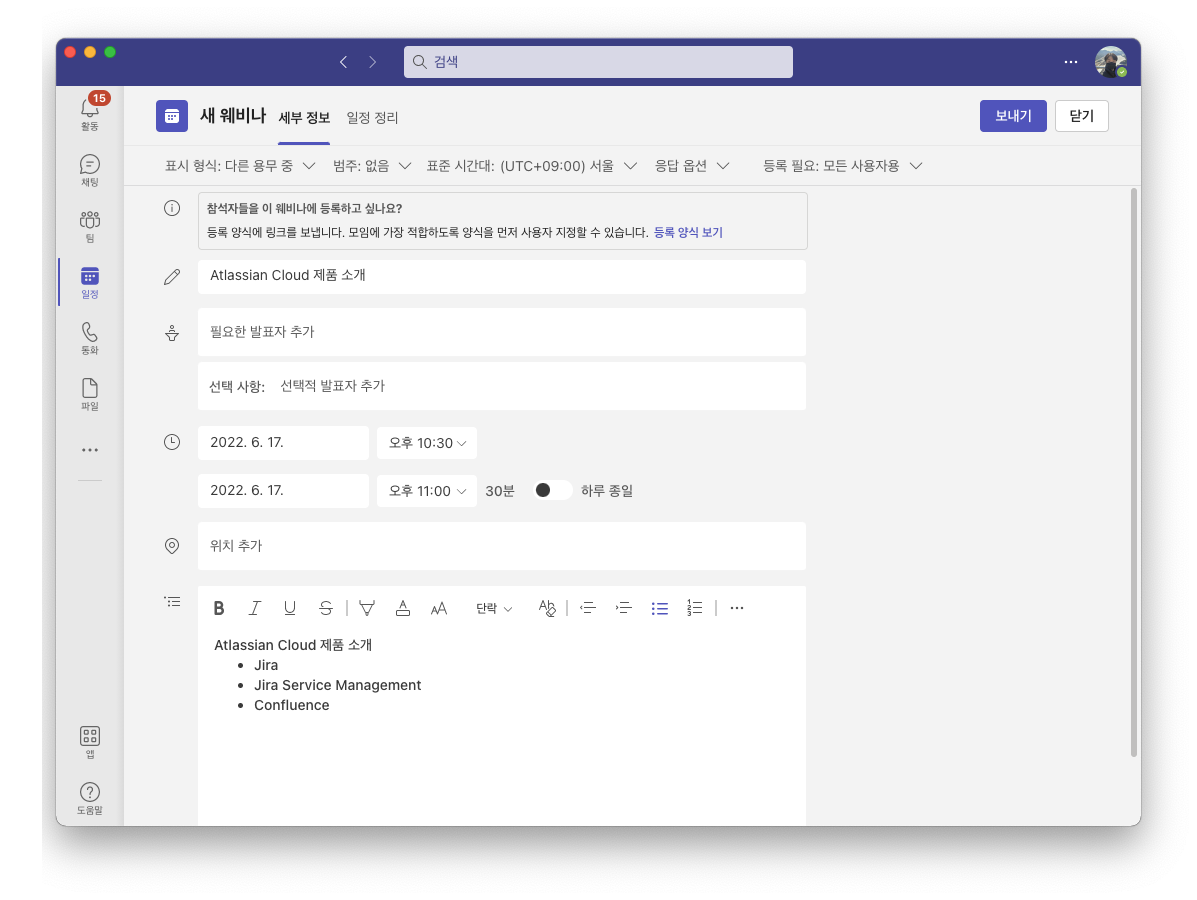Click the 보내기 send button
This screenshot has height=900, width=1197.
(x=1013, y=116)
